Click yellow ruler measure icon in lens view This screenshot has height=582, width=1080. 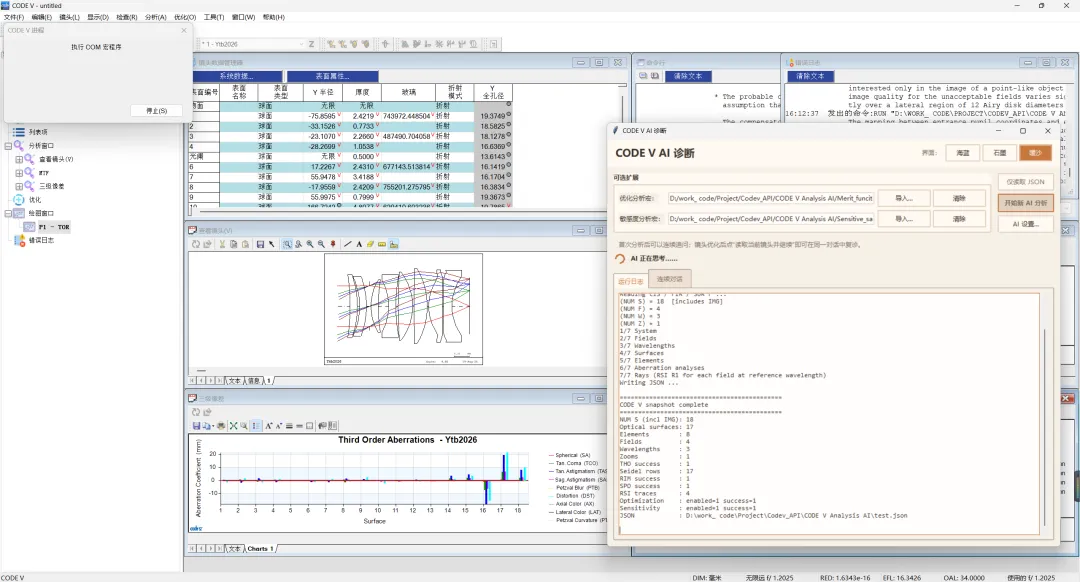point(382,245)
